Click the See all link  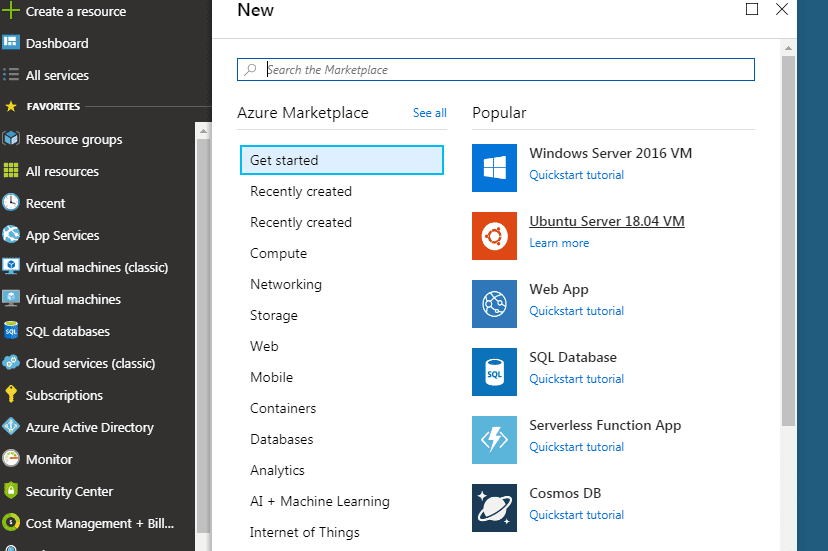pos(429,113)
